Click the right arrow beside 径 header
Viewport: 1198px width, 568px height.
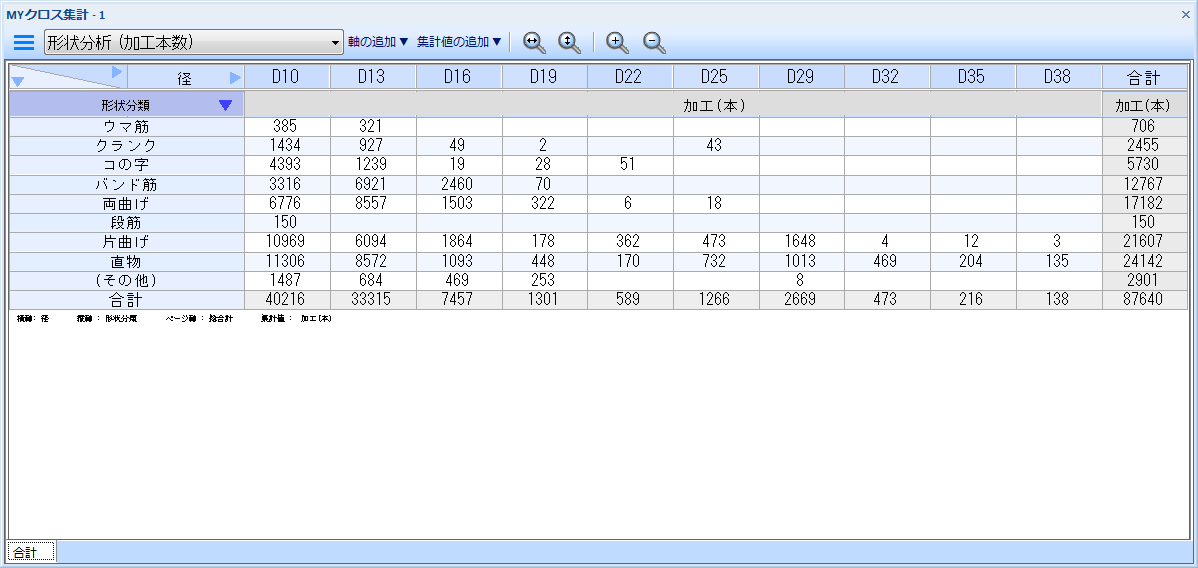pos(235,77)
